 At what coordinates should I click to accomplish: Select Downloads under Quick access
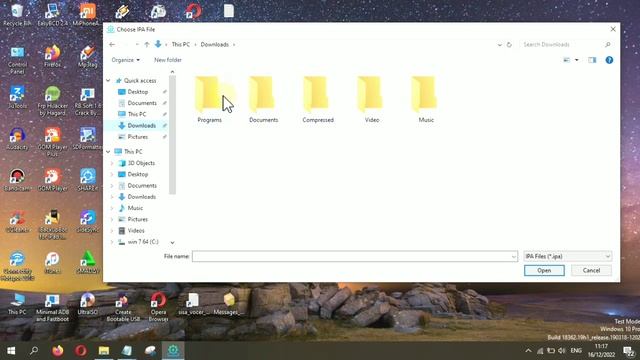click(142, 126)
